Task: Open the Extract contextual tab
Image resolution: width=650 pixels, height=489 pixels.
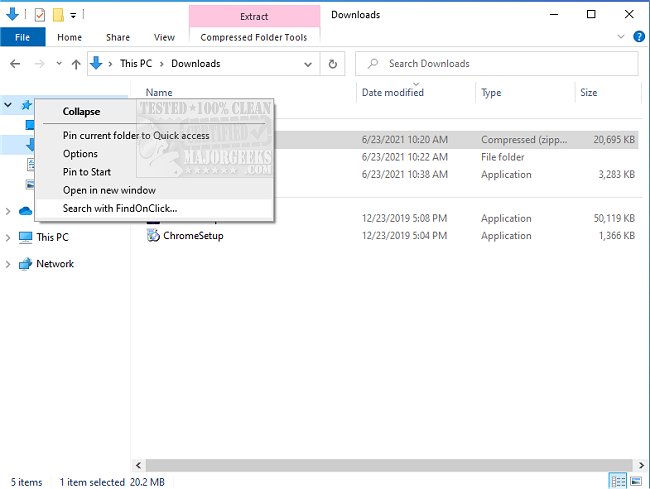Action: (x=254, y=16)
